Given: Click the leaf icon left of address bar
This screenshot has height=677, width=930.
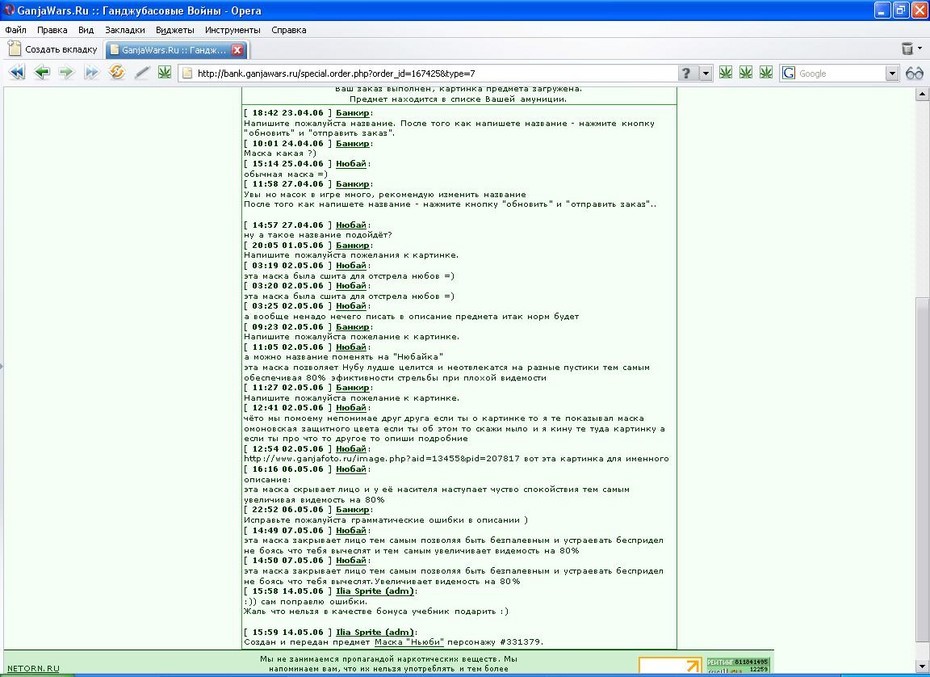Looking at the screenshot, I should [x=164, y=72].
